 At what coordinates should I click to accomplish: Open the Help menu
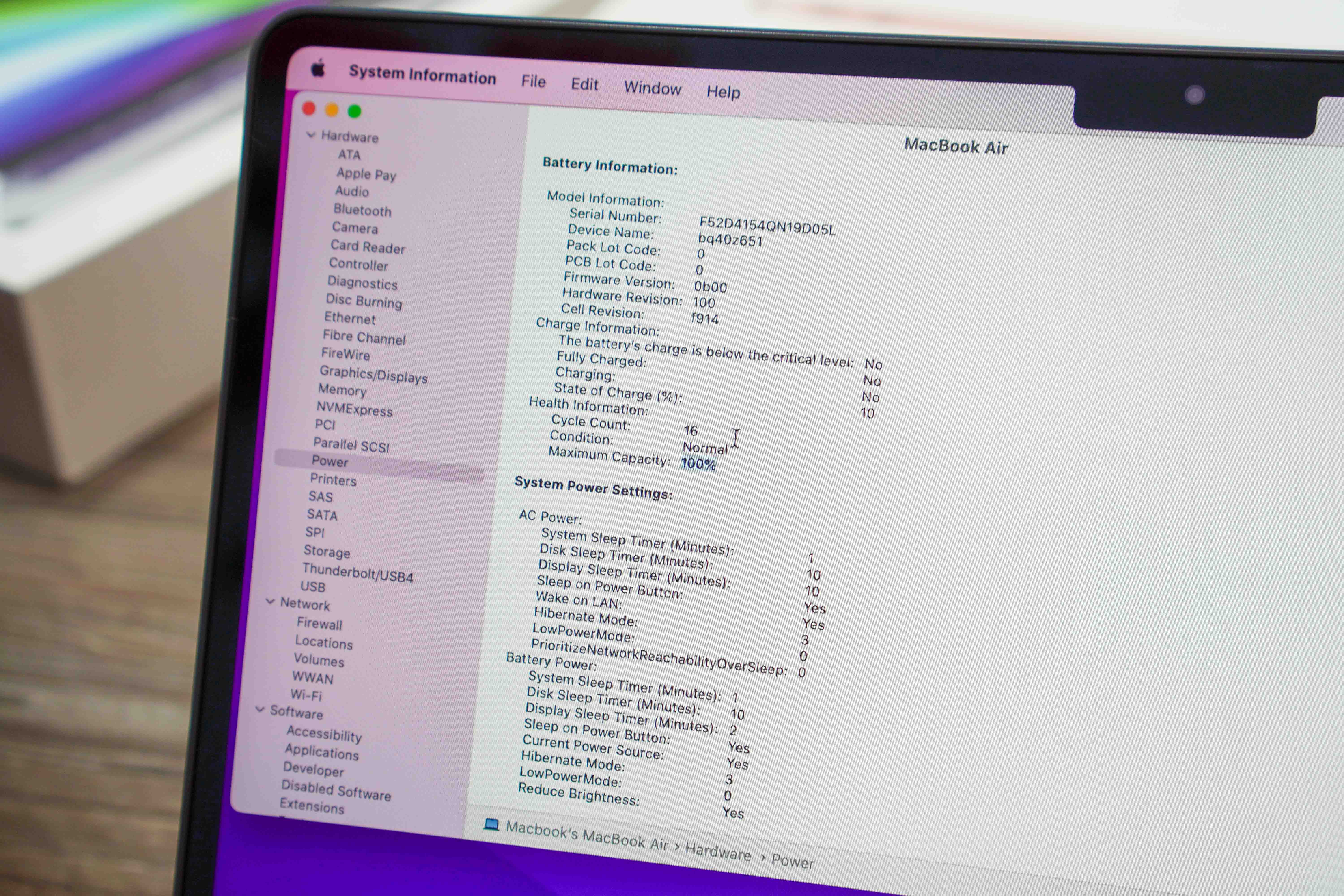[723, 92]
